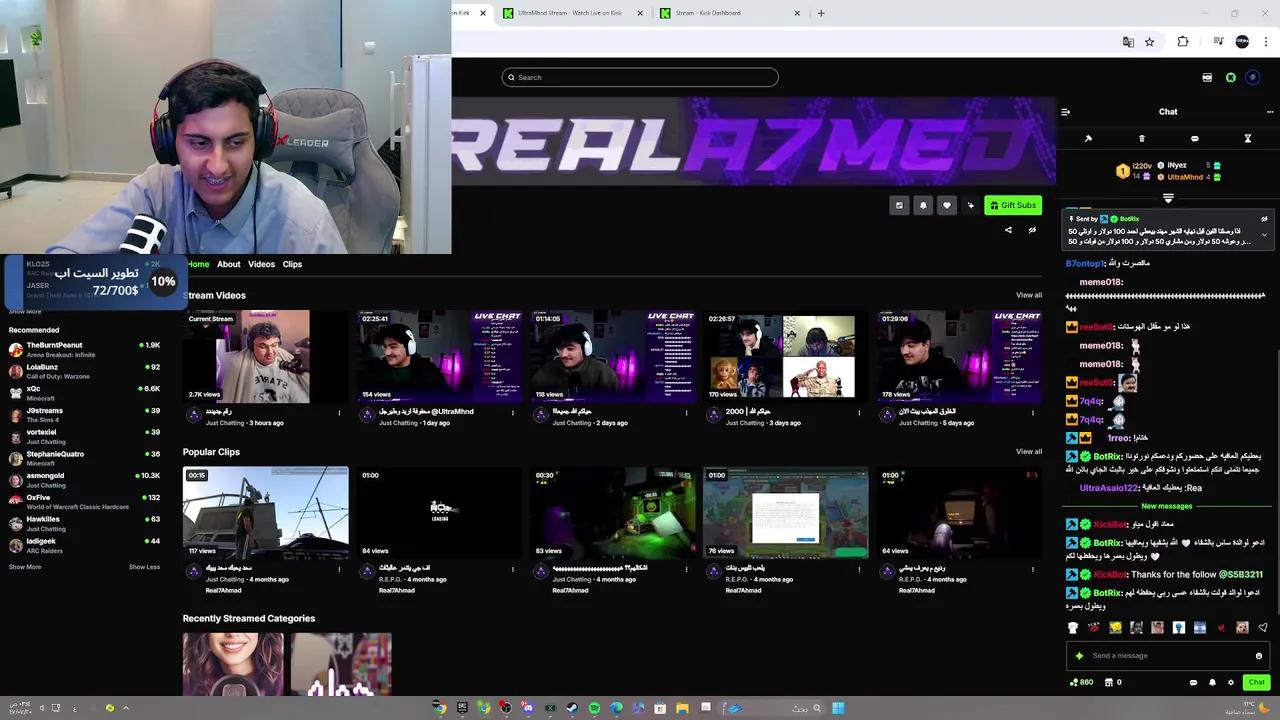This screenshot has width=1280, height=720.
Task: Open options for the R.E.P.O. 84 views clip
Action: 513,569
